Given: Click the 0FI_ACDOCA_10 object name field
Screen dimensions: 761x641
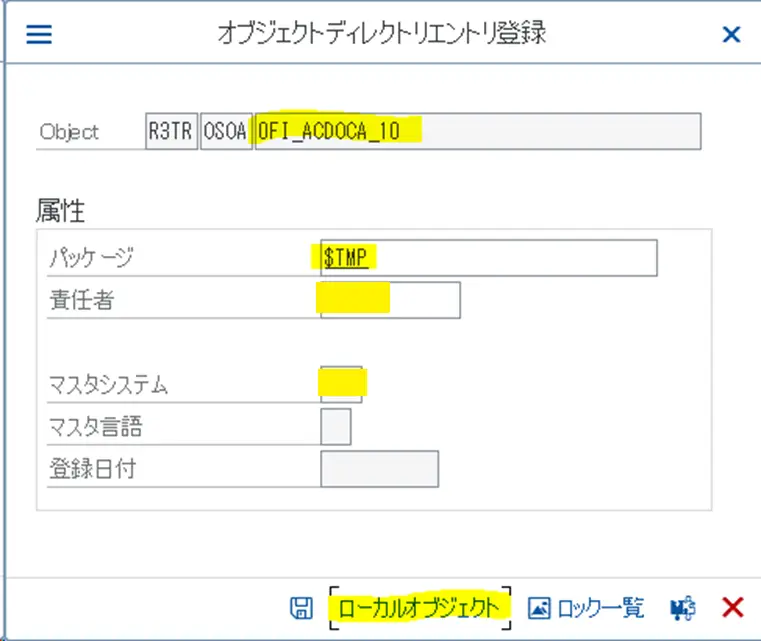Looking at the screenshot, I should 478,131.
